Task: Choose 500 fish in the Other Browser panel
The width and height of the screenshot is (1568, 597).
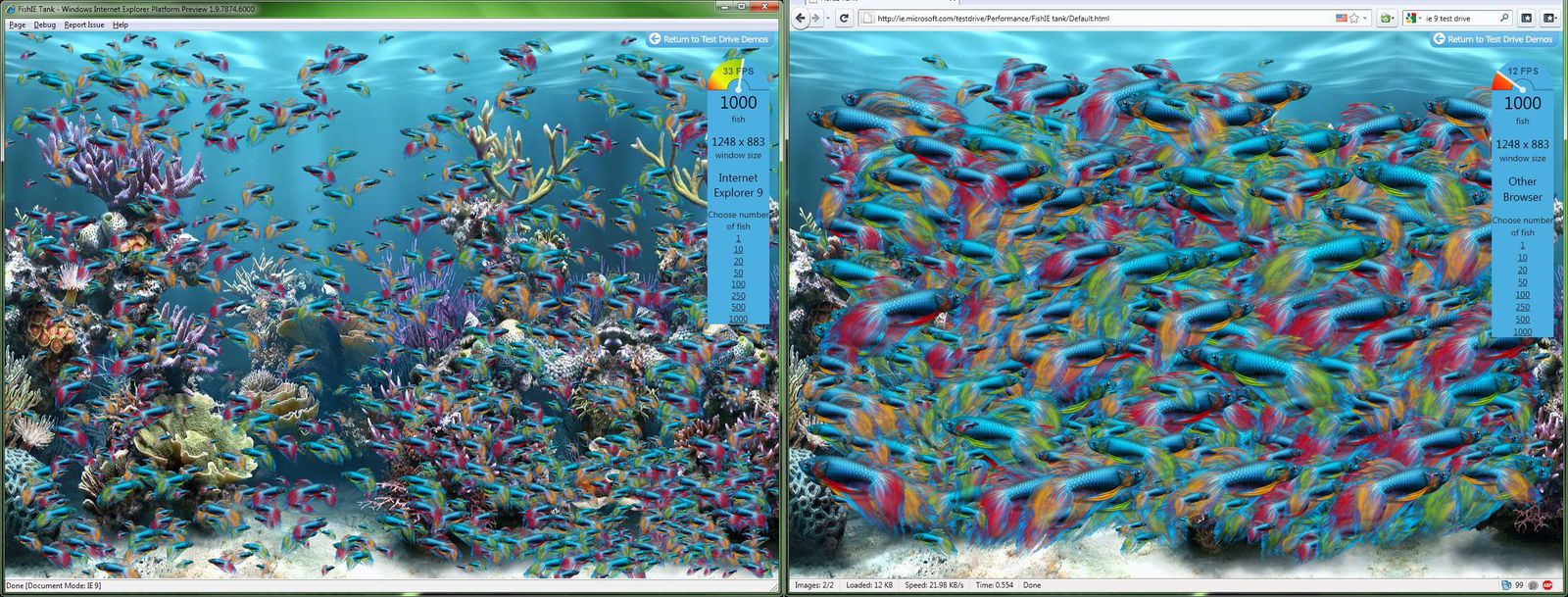Action: click(1522, 320)
